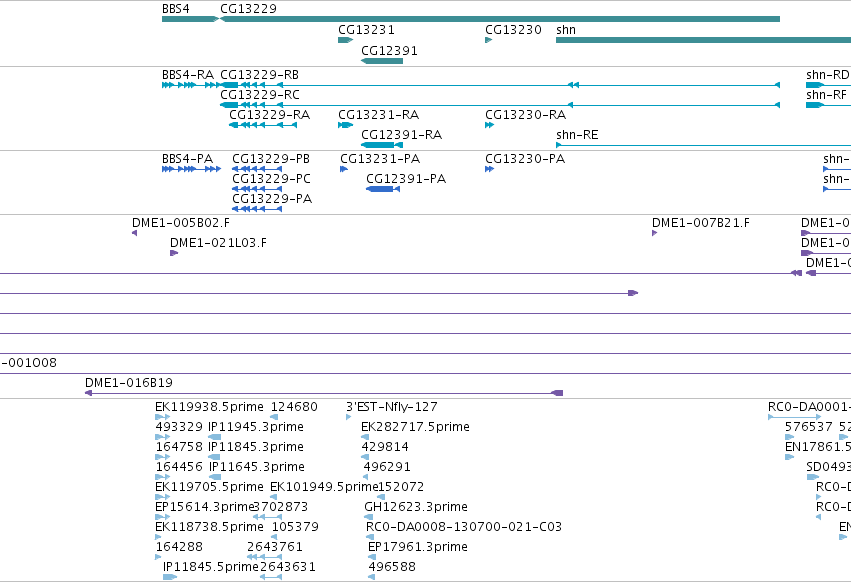Viewport: 851px width, 582px height.
Task: Click EST 429814
Action: coord(365,457)
